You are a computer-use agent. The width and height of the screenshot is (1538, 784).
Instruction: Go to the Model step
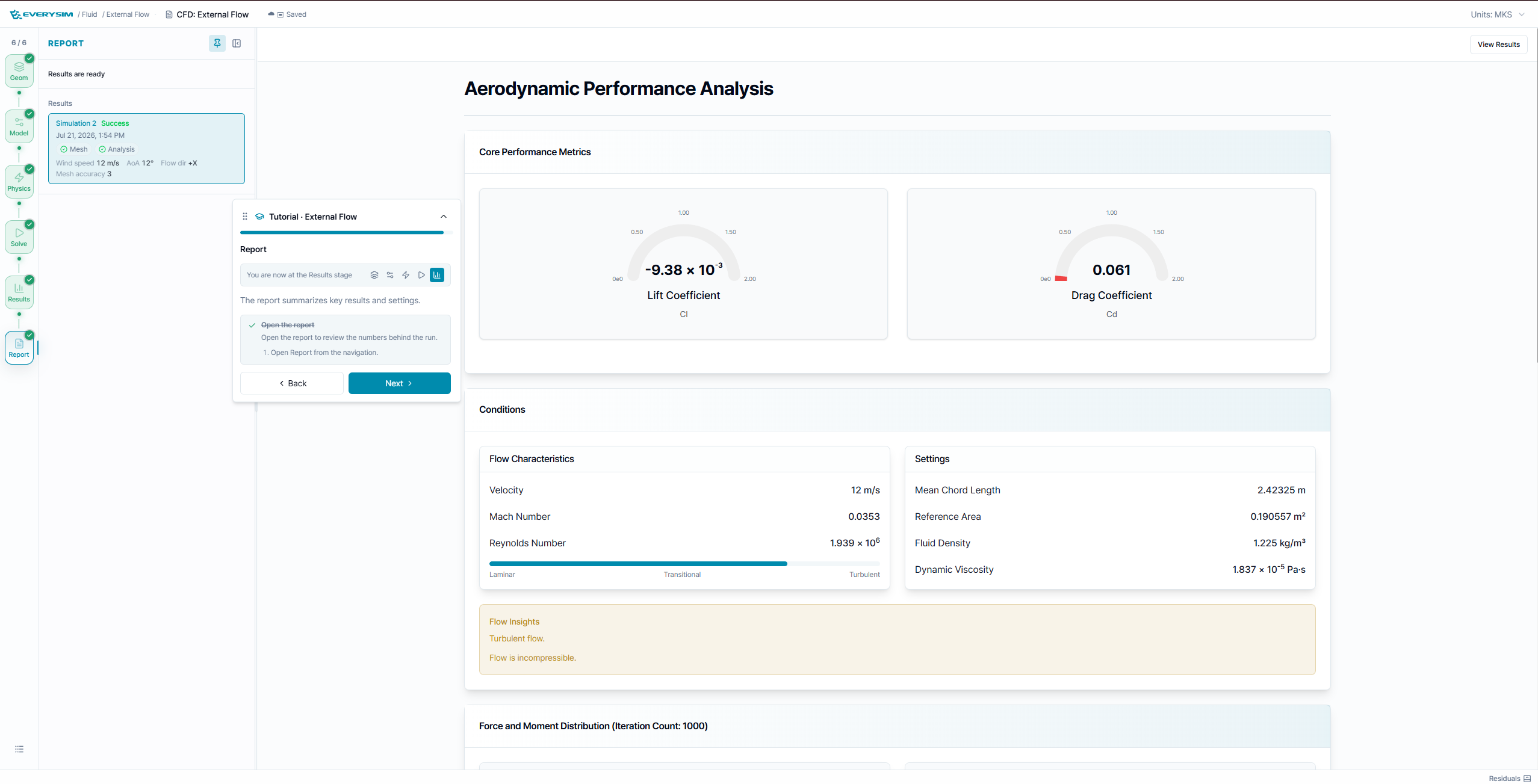click(19, 126)
